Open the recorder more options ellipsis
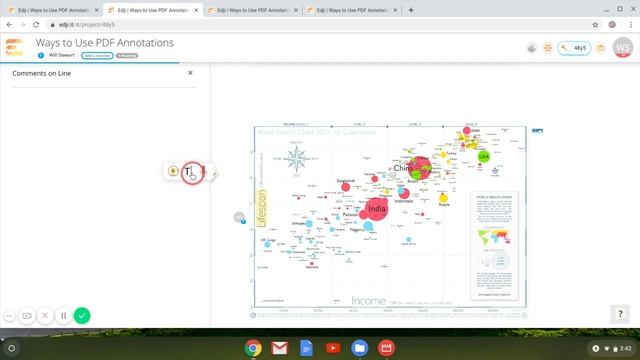This screenshot has width=640, height=360. (9, 316)
